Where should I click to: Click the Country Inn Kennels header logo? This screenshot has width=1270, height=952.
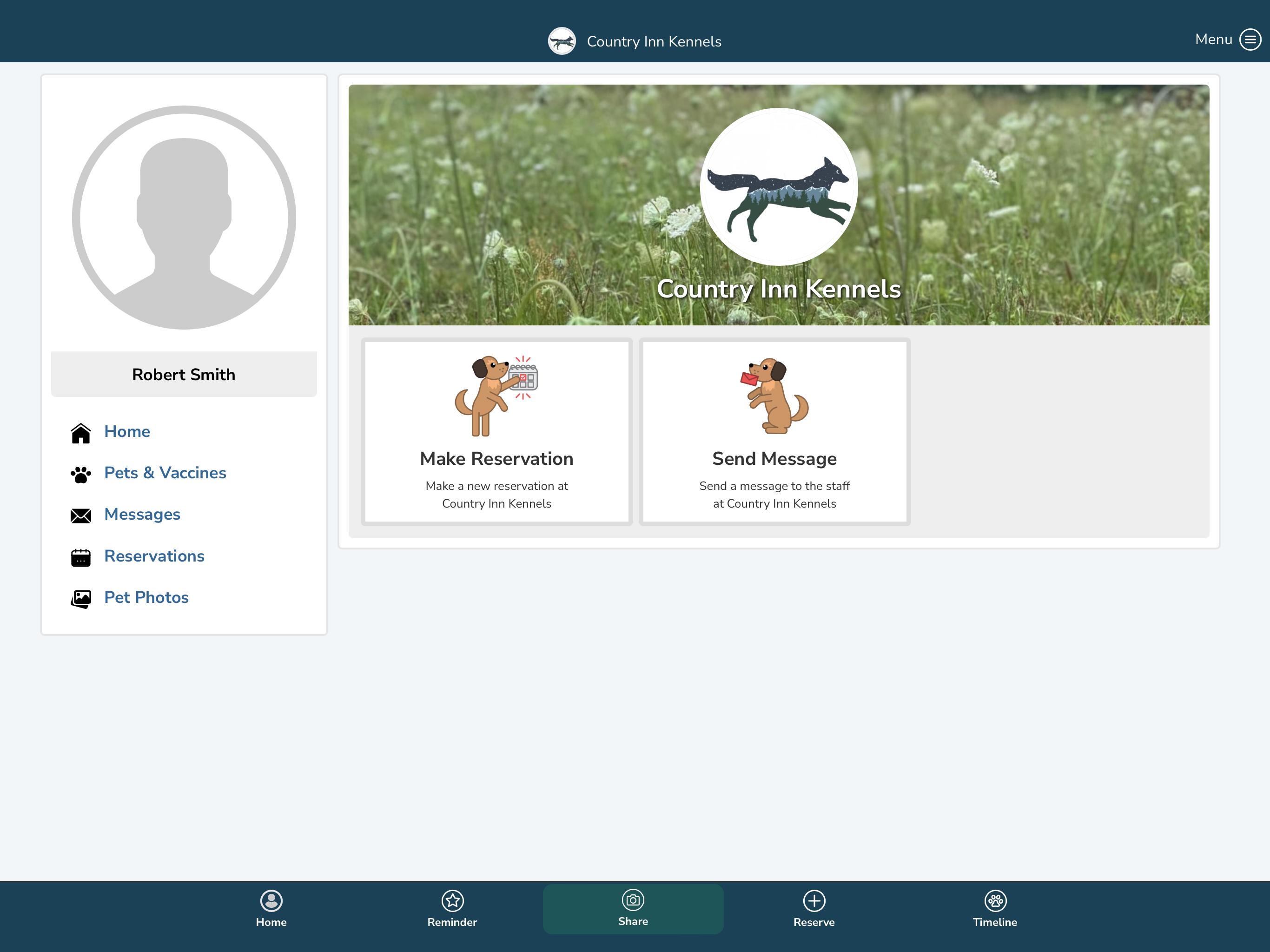pyautogui.click(x=562, y=41)
